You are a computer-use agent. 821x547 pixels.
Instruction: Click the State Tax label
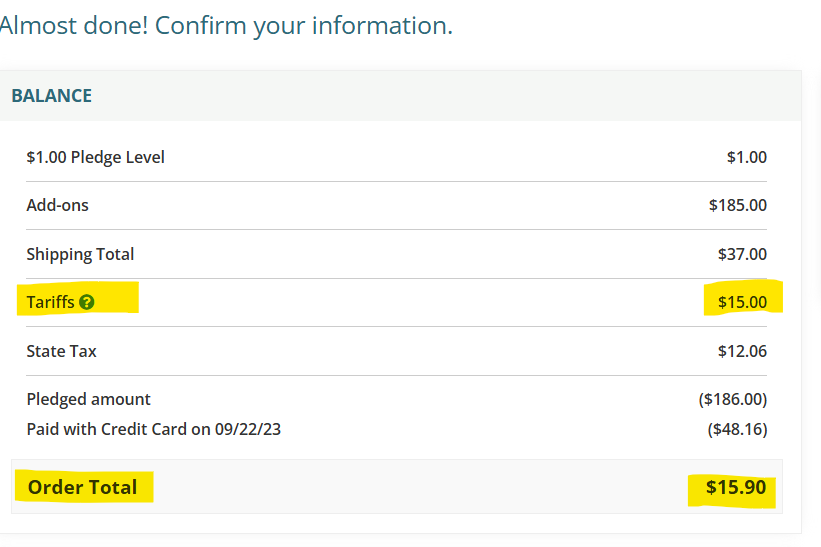pyautogui.click(x=61, y=351)
